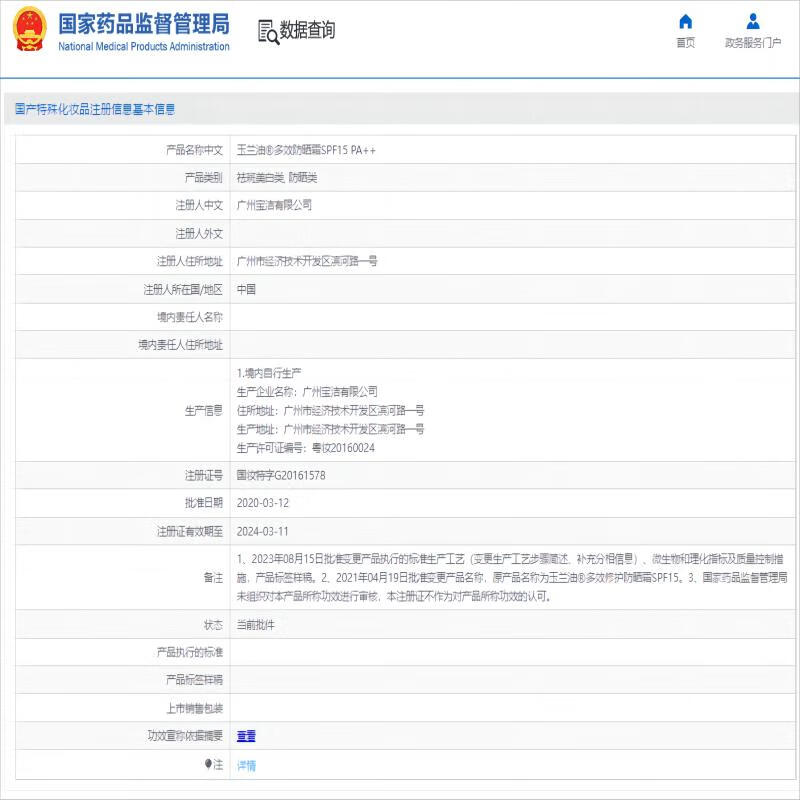Click the 住所地址 line in 生产信息

[x=330, y=411]
